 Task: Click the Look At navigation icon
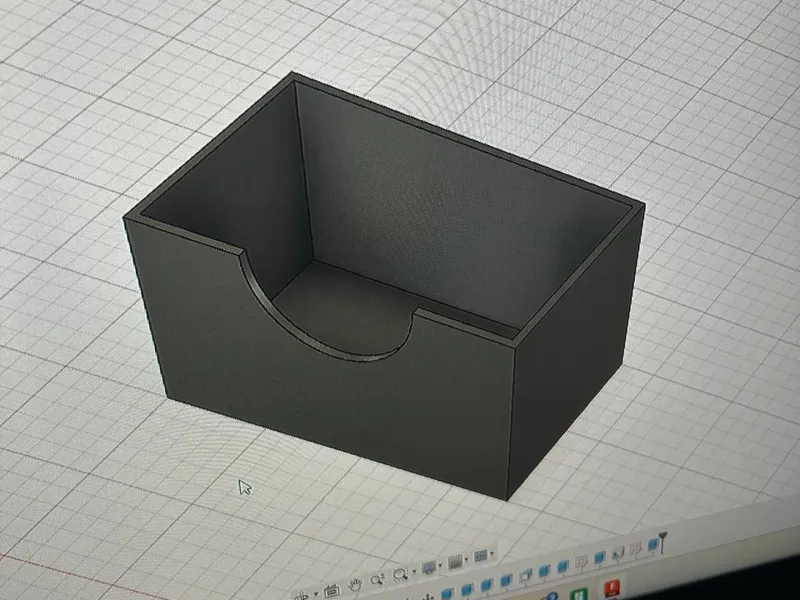click(x=332, y=590)
